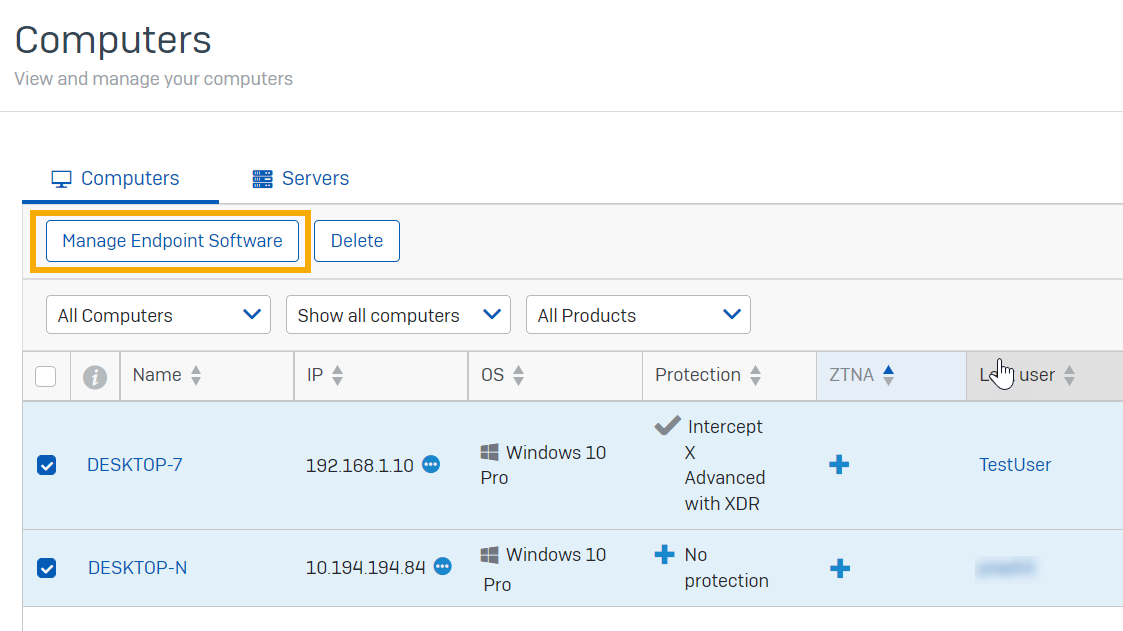Click the ZTNA plus icon for DESKTOP-7
The width and height of the screenshot is (1123, 631).
(x=839, y=465)
